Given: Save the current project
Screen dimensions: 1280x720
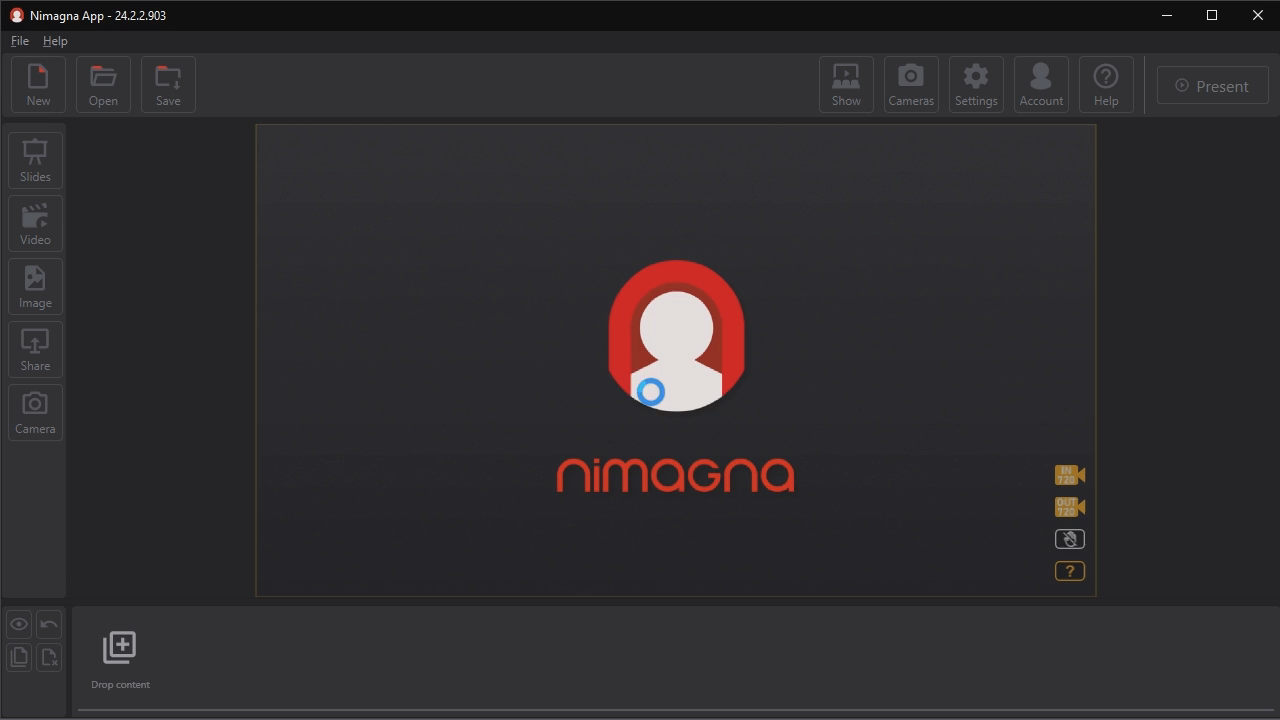Looking at the screenshot, I should [168, 85].
